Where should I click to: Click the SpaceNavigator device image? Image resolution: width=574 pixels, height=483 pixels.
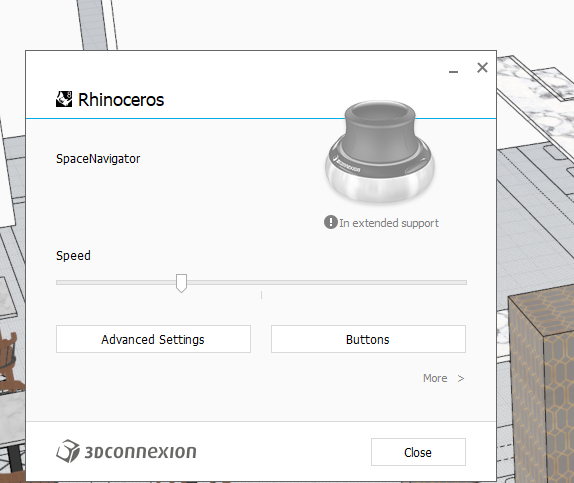click(380, 152)
